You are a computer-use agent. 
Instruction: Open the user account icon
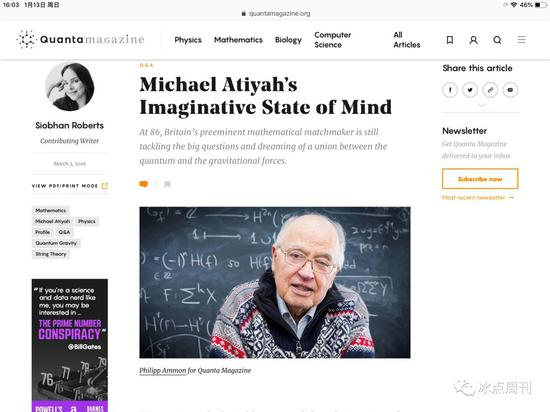[x=474, y=40]
